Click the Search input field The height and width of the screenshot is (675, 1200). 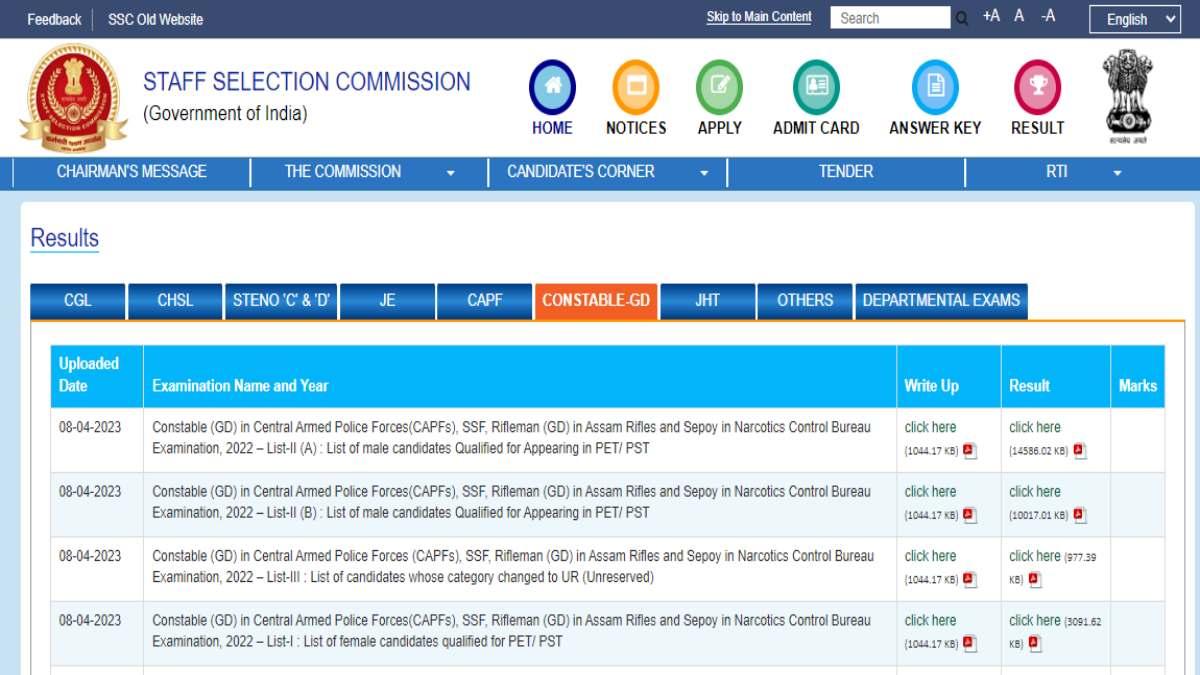pos(890,17)
